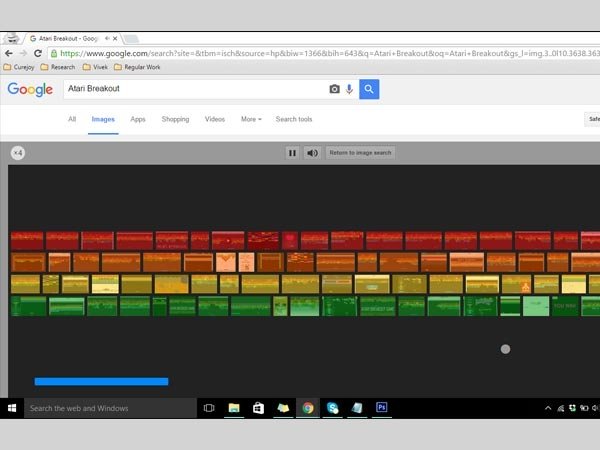
Task: Click the incognito spy icon
Action: [x=13, y=38]
